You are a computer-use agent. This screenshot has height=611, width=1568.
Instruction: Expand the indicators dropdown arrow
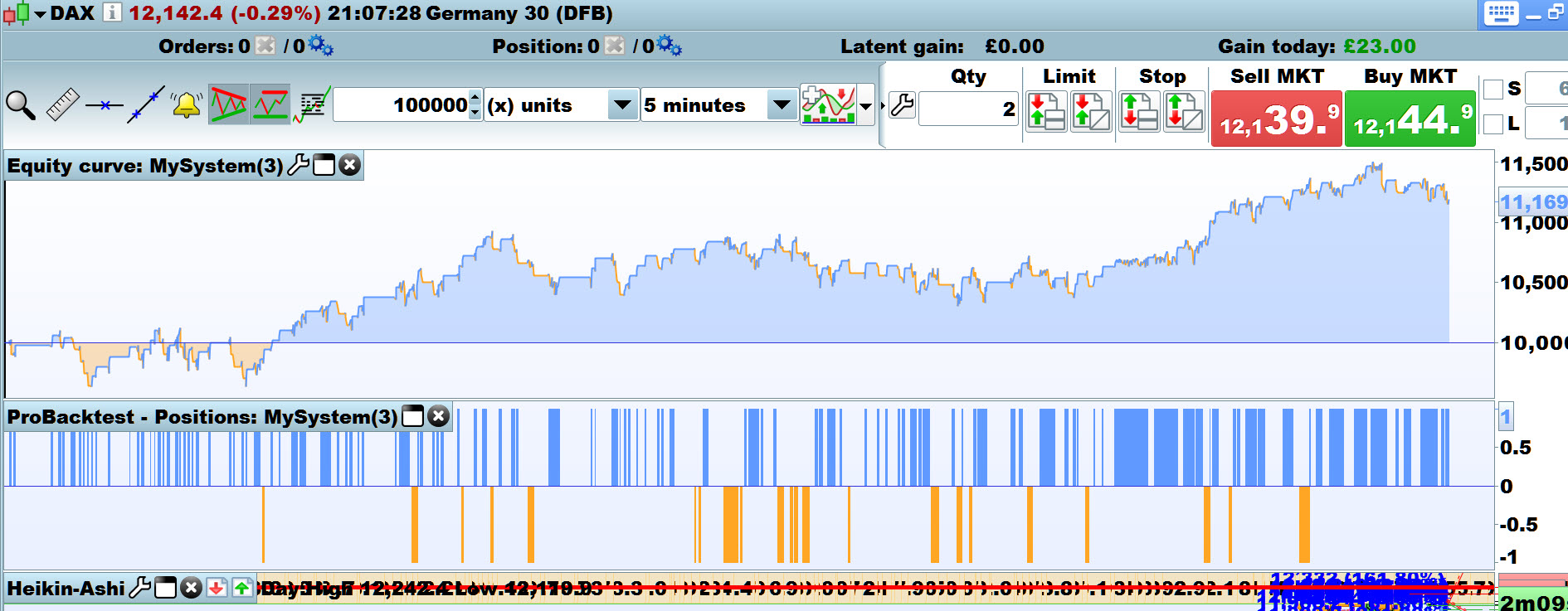tap(866, 105)
